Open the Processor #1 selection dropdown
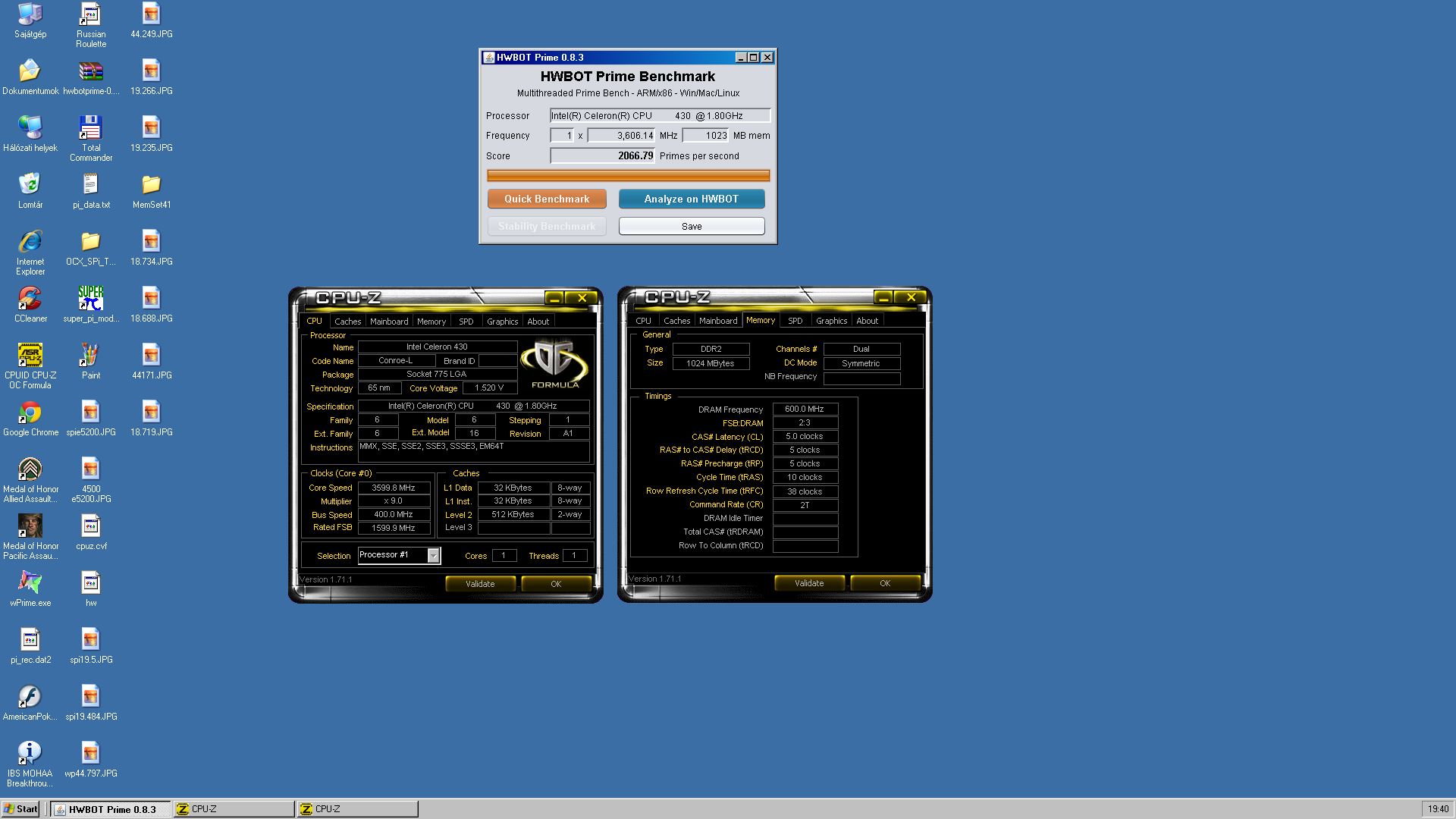 [x=399, y=555]
